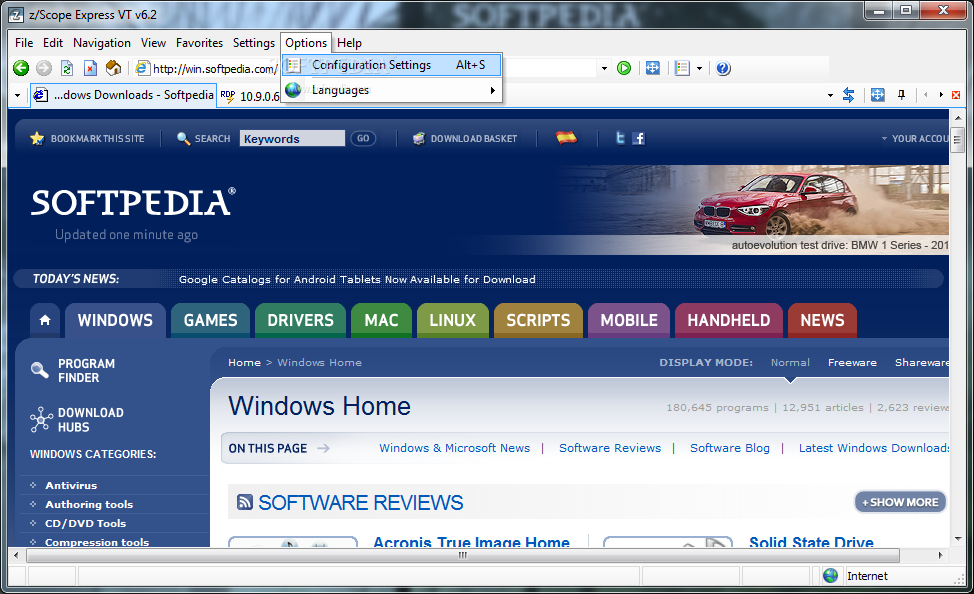Refresh the current page
This screenshot has height=594, width=974.
tap(67, 68)
